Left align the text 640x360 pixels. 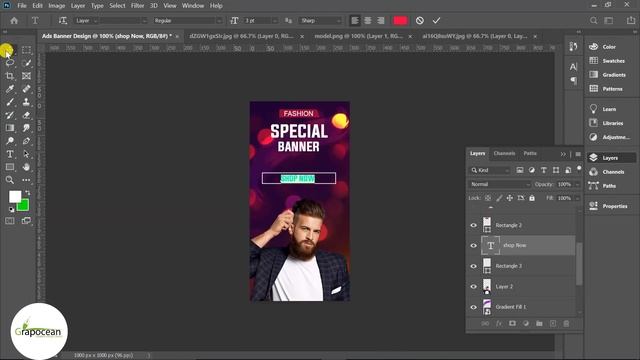355,20
